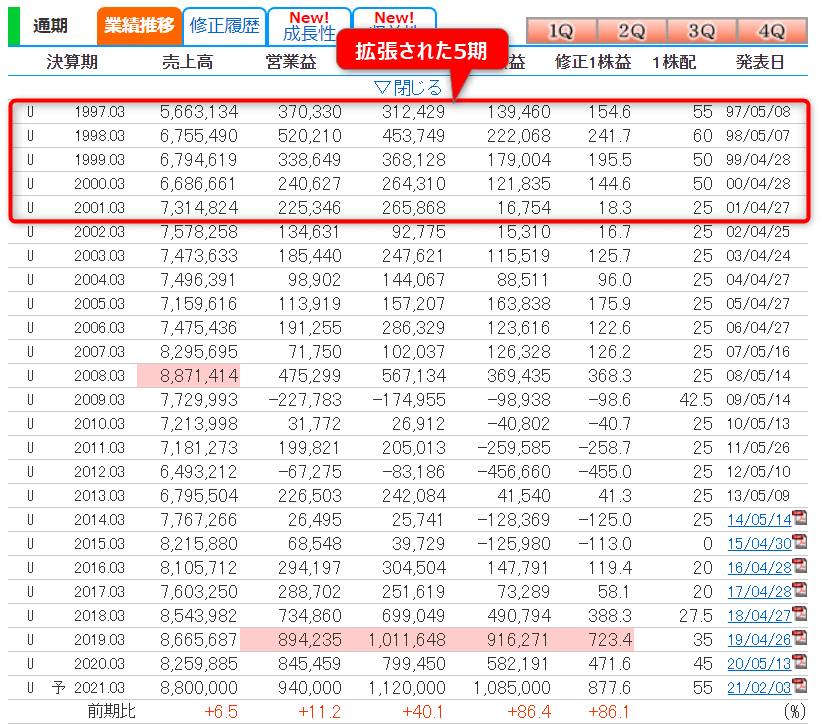Open the PDF icon for 17/04/28
This screenshot has width=822, height=724.
click(x=799, y=591)
